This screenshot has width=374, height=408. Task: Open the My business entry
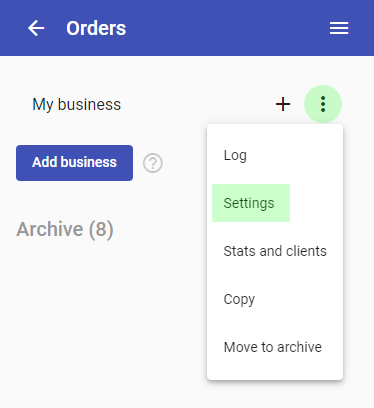76,104
